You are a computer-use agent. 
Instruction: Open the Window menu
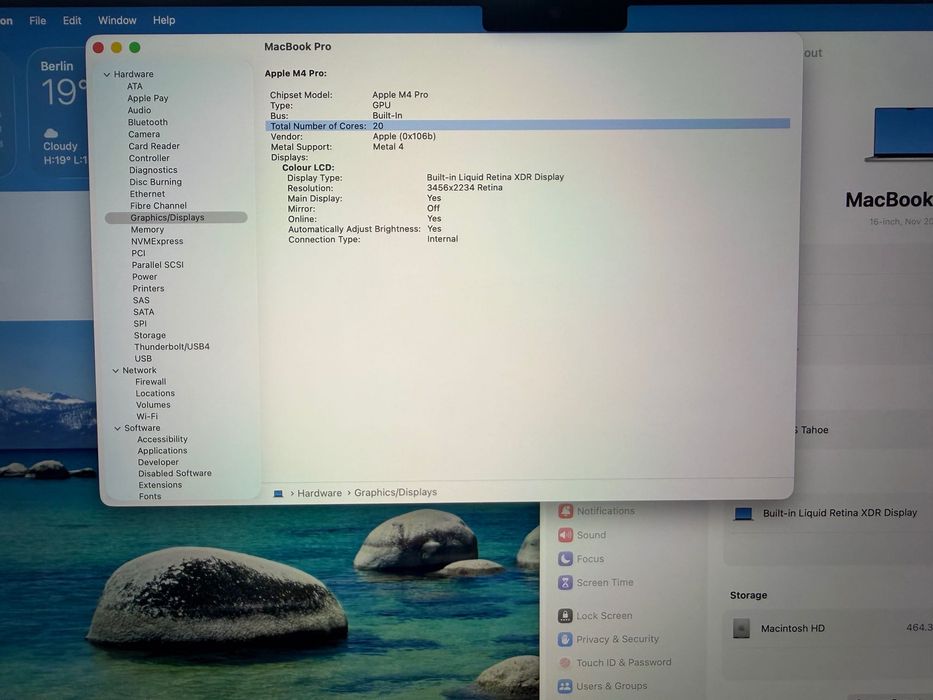(x=117, y=20)
